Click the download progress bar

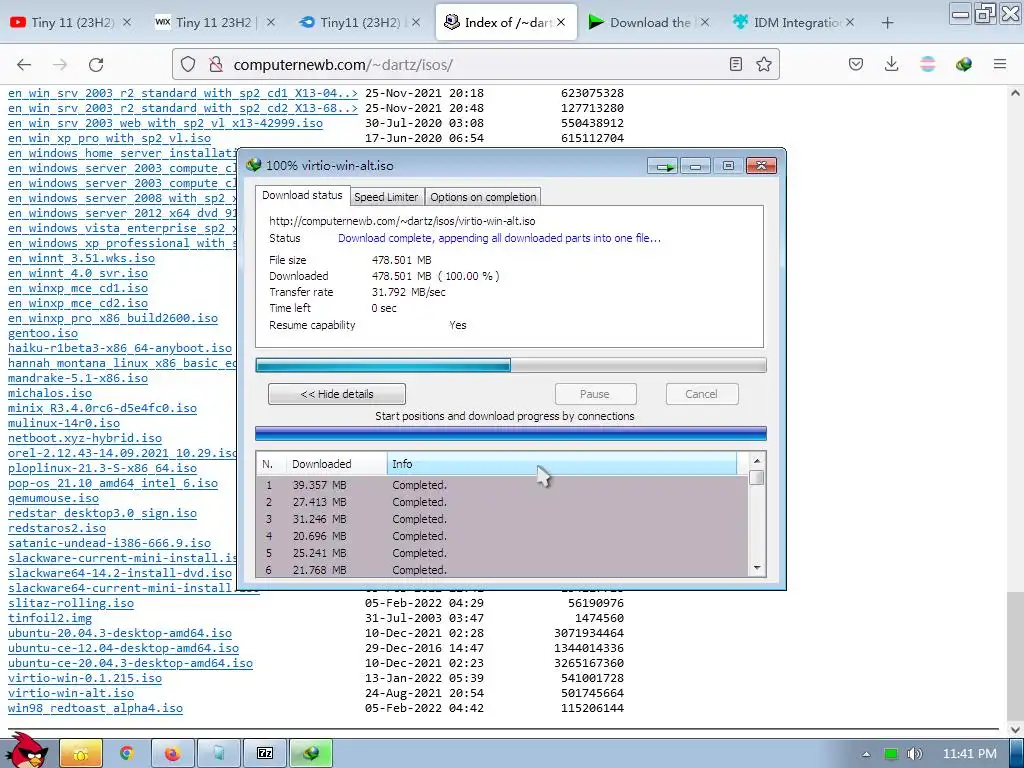tap(511, 365)
